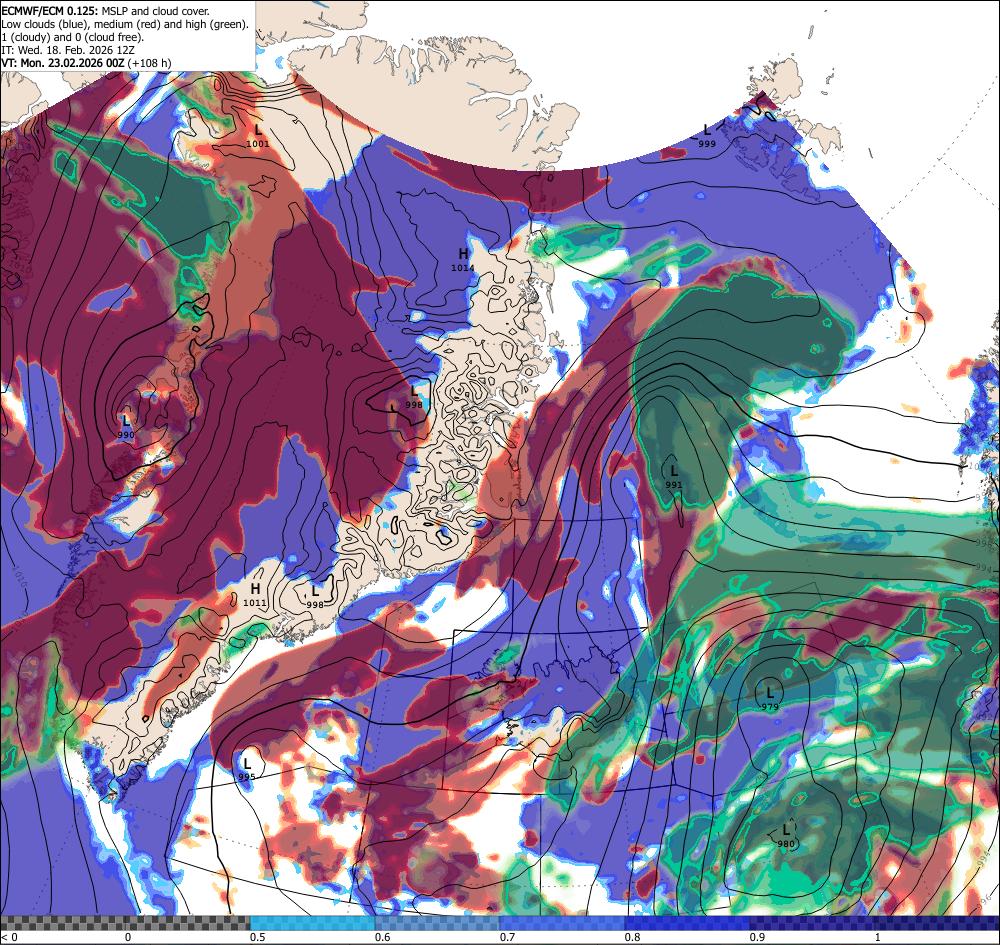Select the "H 1011" high pressure label

point(255,595)
